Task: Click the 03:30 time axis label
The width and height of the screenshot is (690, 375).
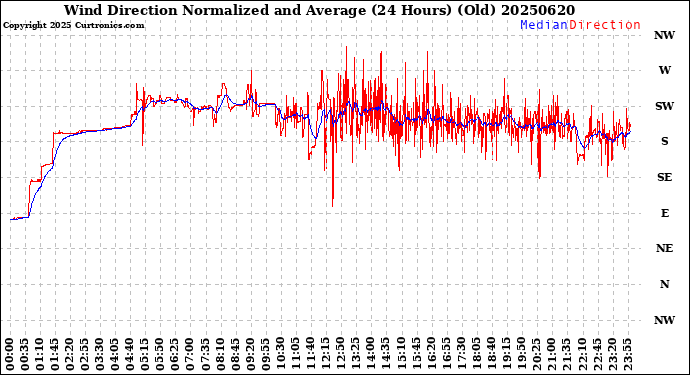Action: click(99, 355)
